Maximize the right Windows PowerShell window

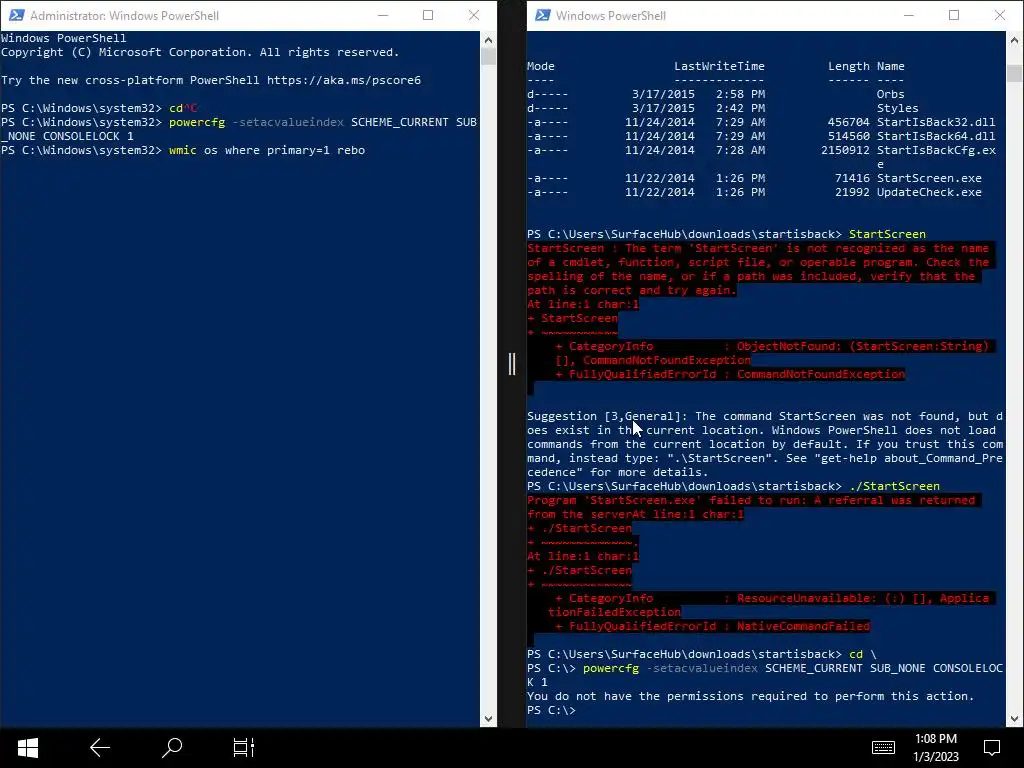point(954,15)
